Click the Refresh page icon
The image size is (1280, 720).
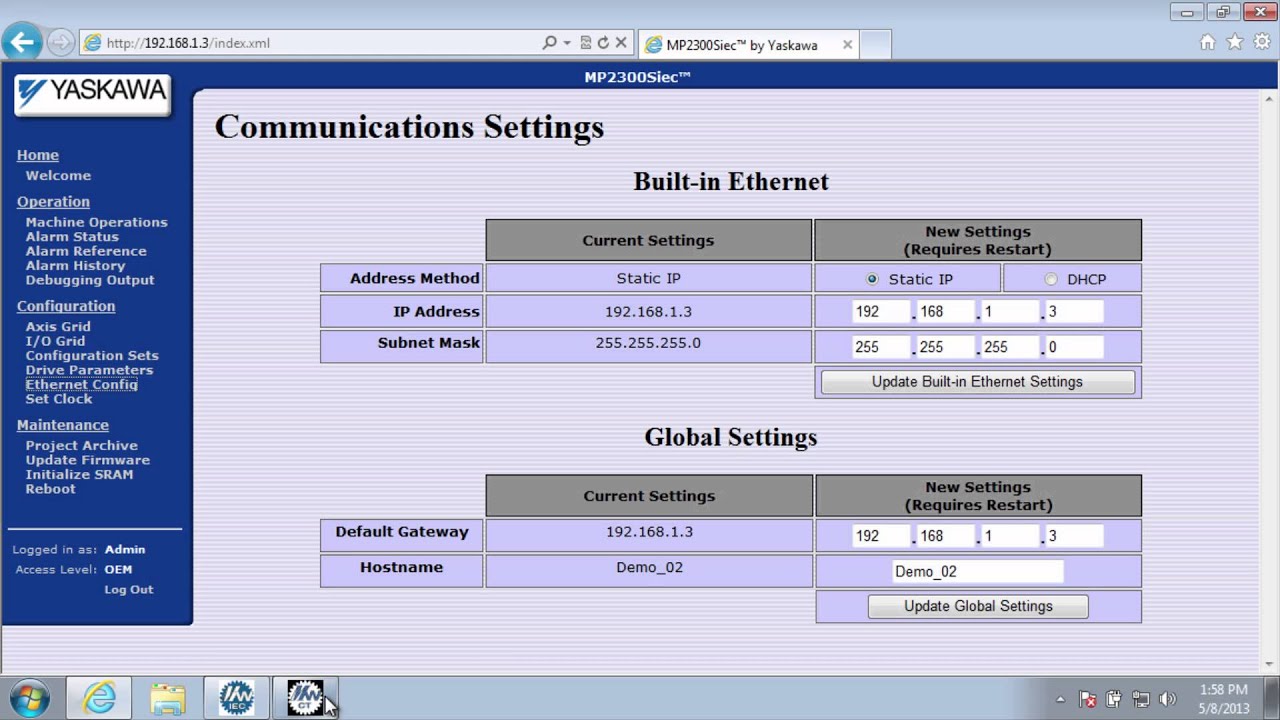pos(603,43)
